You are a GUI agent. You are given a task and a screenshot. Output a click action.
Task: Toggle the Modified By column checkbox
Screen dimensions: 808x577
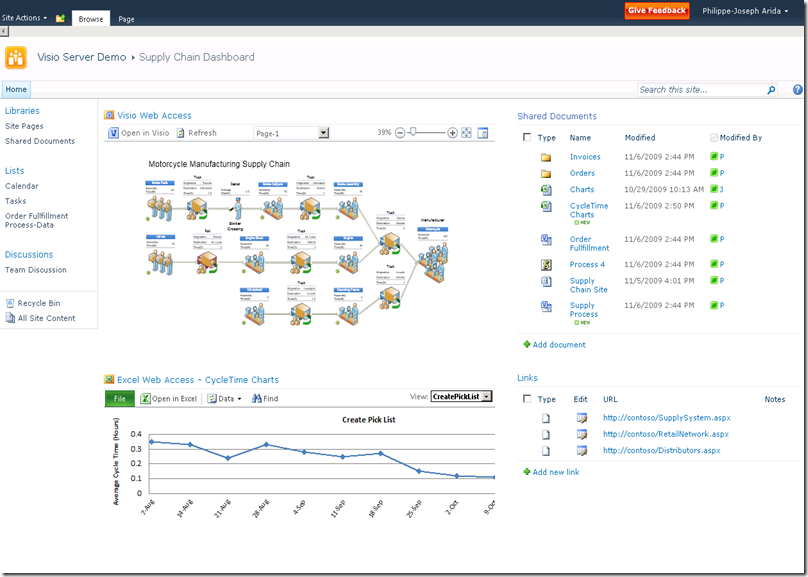point(713,138)
